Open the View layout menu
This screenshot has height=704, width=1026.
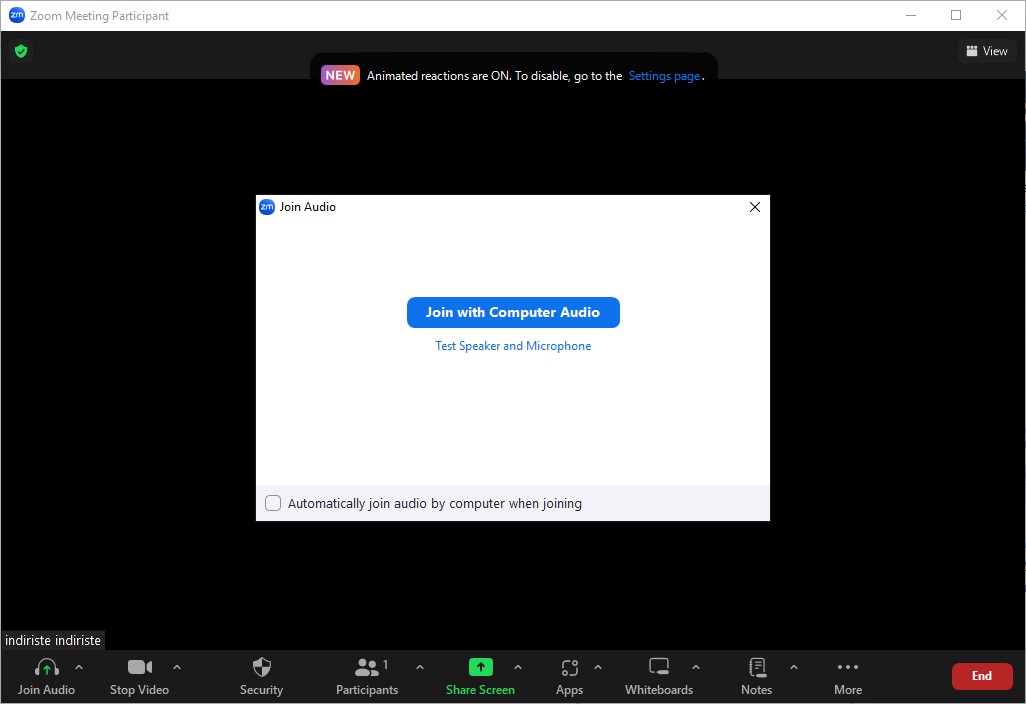[987, 51]
